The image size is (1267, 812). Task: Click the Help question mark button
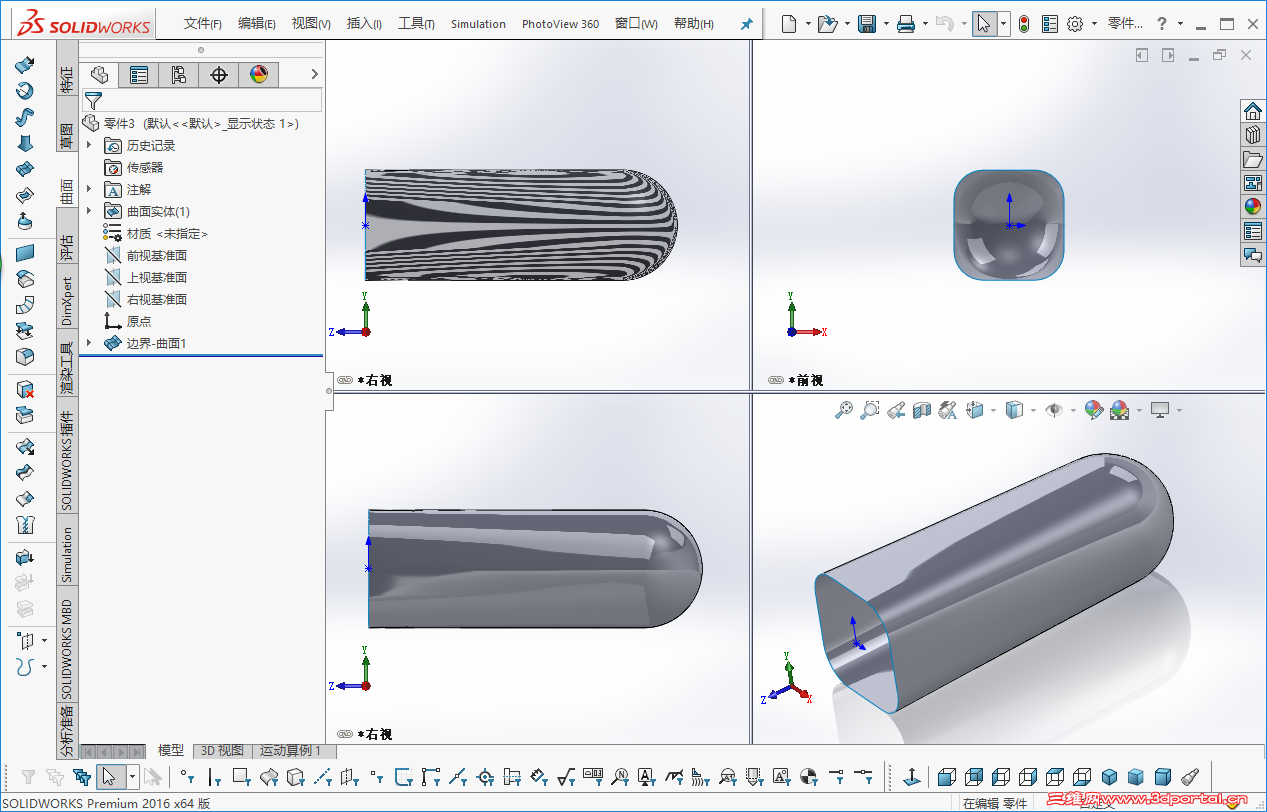coord(1161,24)
